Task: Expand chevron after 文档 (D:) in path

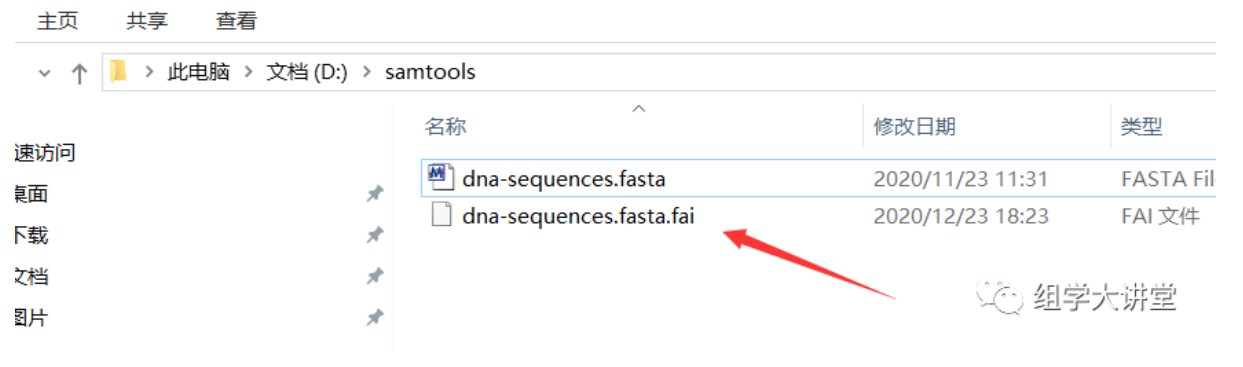Action: pyautogui.click(x=366, y=72)
